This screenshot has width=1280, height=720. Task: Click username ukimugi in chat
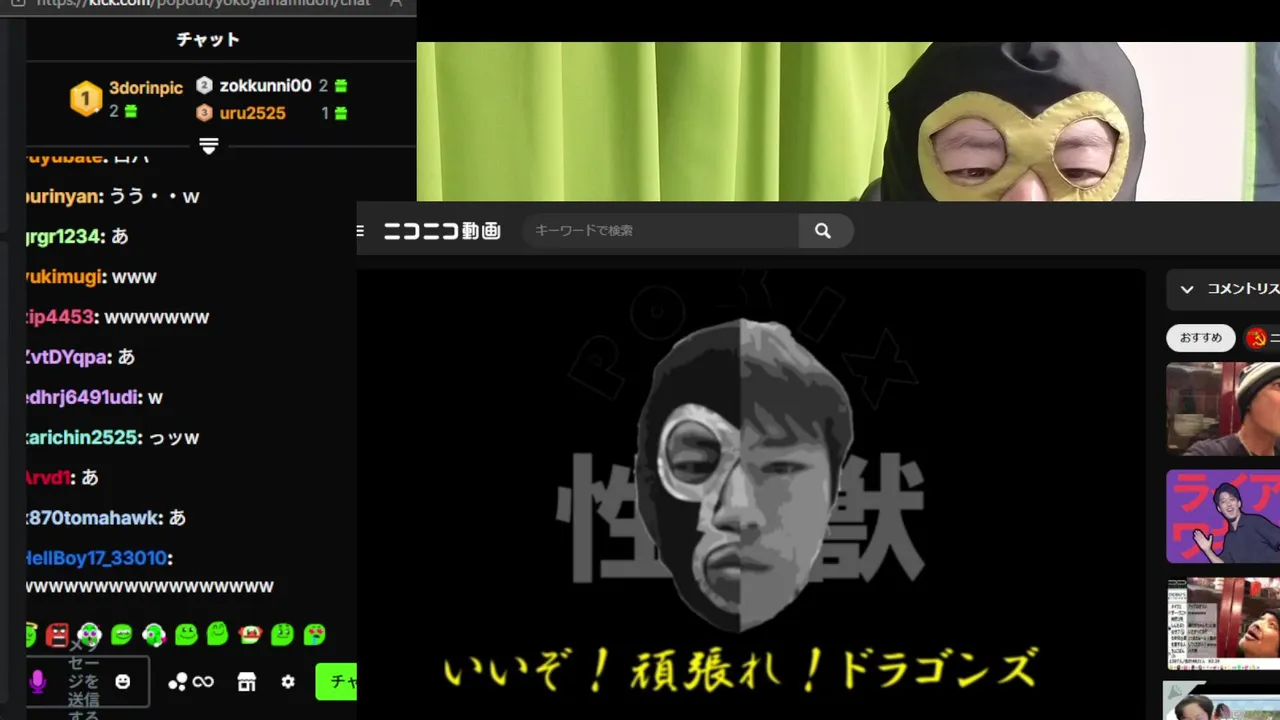pyautogui.click(x=65, y=277)
